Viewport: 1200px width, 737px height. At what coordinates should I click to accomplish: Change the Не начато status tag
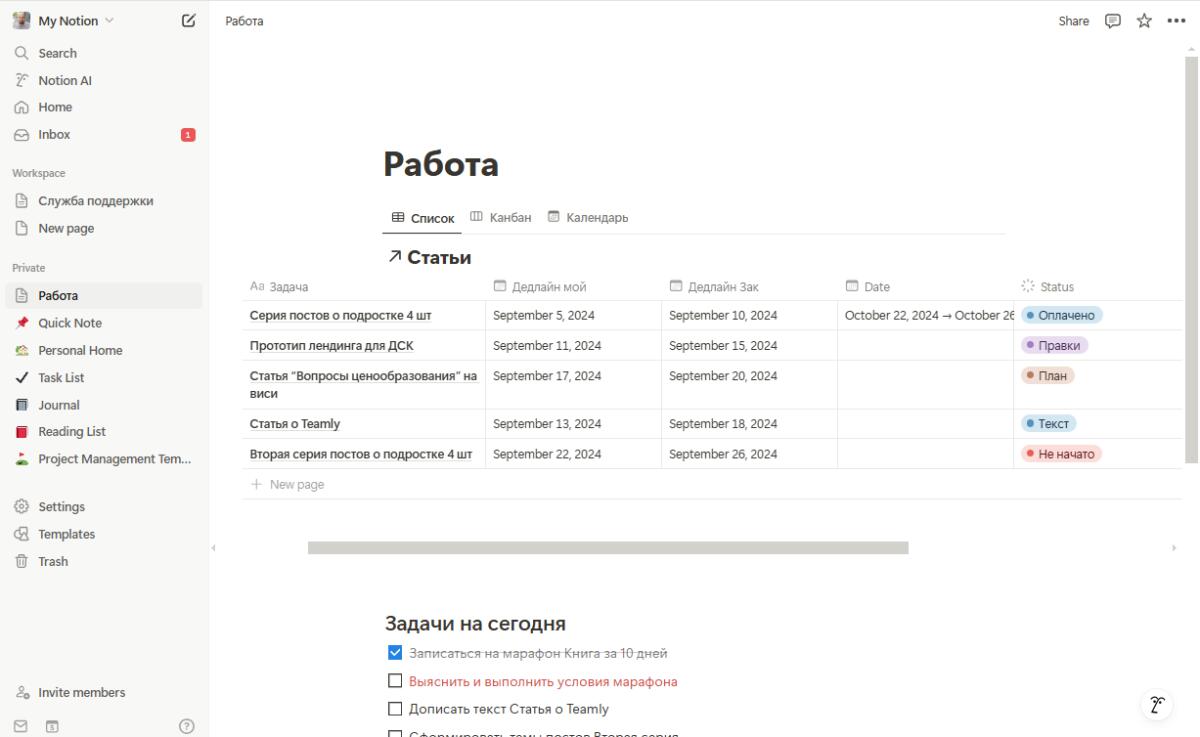coord(1061,454)
